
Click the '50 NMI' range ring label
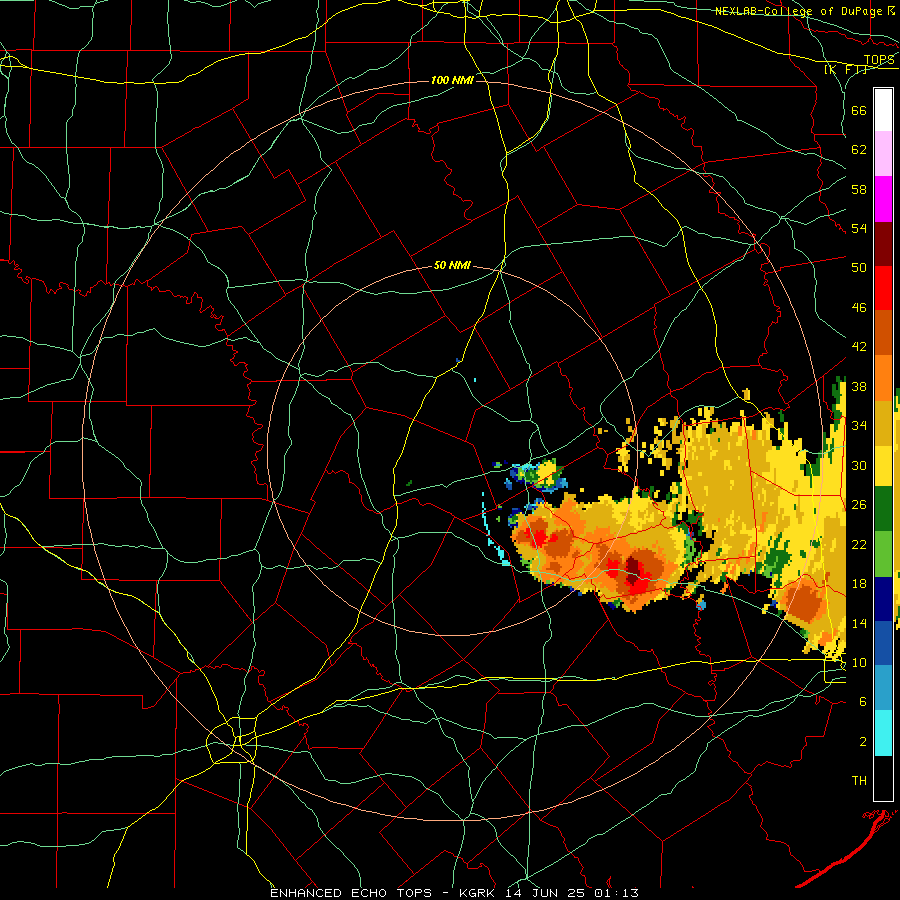[x=452, y=265]
